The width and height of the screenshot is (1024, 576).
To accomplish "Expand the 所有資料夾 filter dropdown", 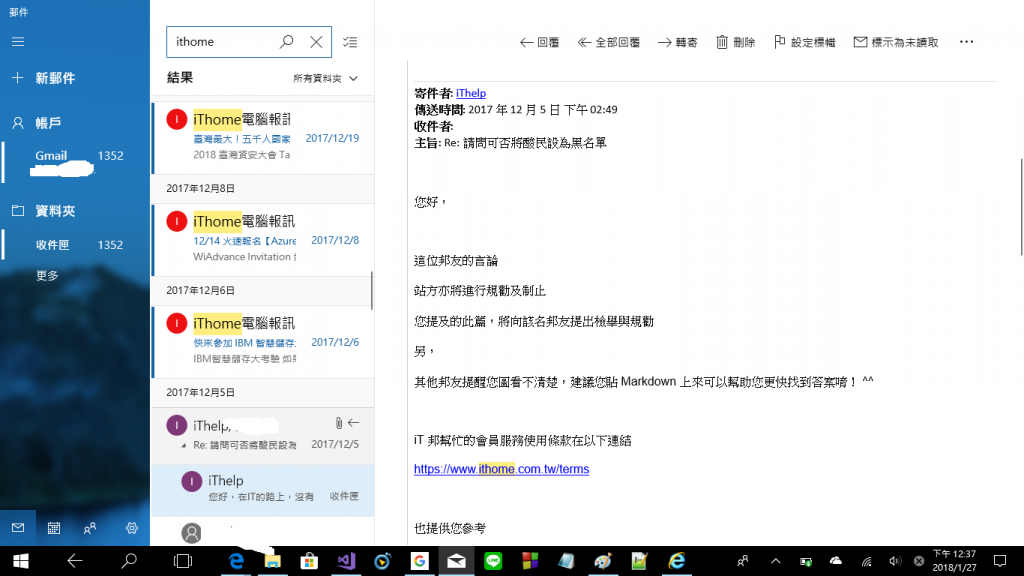I will 325,78.
